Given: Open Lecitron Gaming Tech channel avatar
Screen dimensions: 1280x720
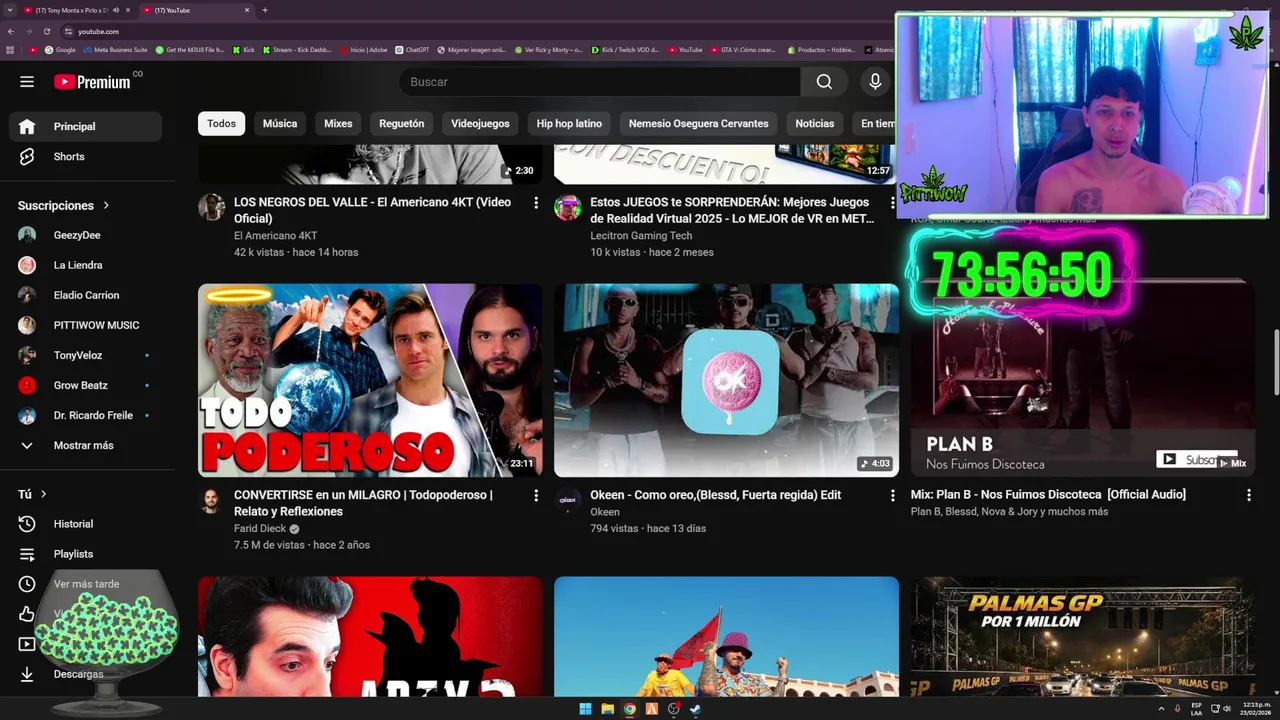Looking at the screenshot, I should tap(567, 207).
